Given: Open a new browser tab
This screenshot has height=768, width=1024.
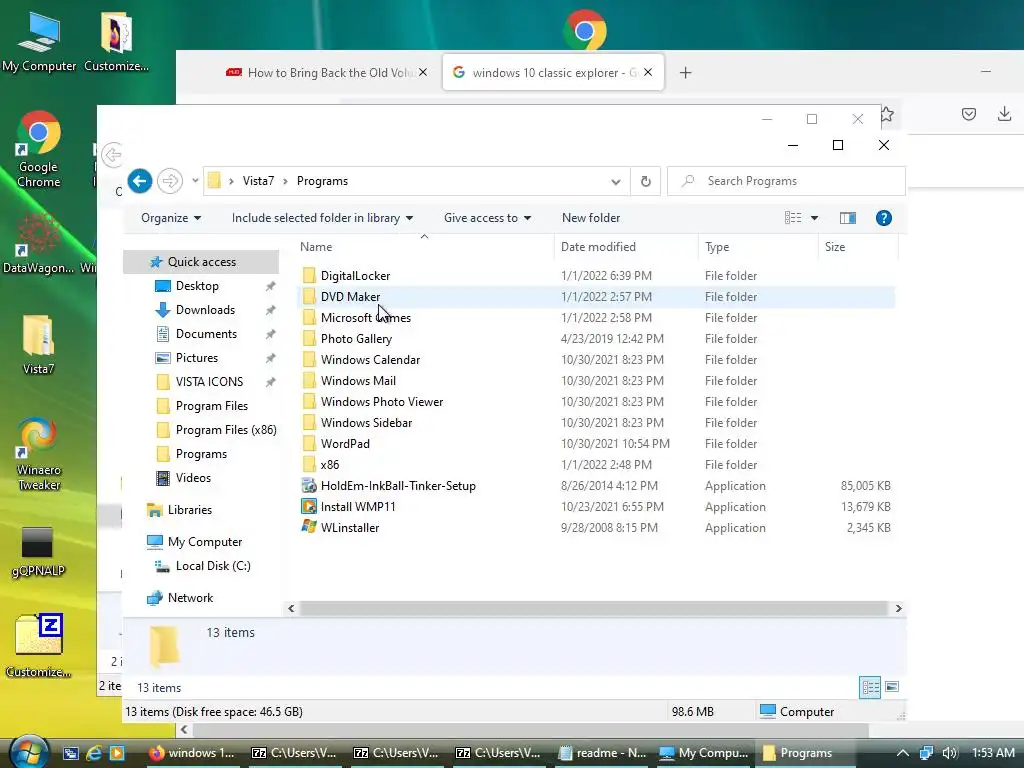Looking at the screenshot, I should (x=685, y=72).
